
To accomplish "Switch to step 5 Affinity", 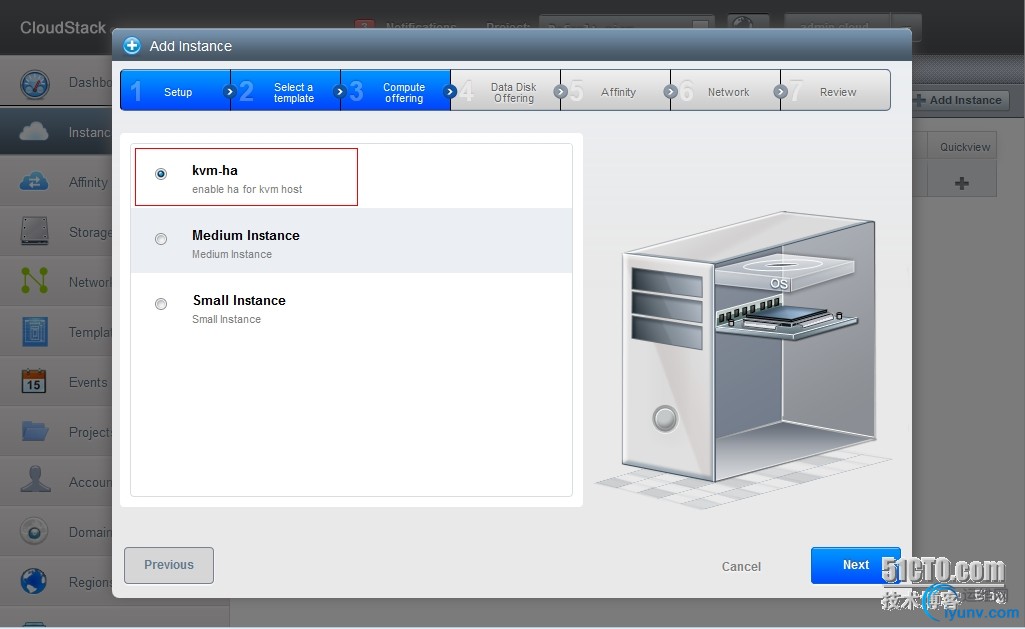I will click(615, 90).
